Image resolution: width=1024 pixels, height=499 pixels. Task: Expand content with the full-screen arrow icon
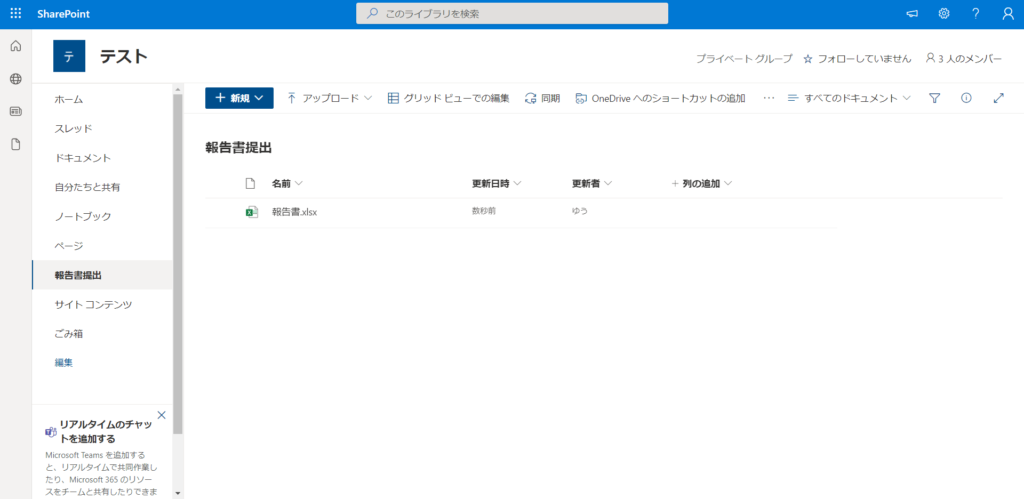pyautogui.click(x=998, y=98)
